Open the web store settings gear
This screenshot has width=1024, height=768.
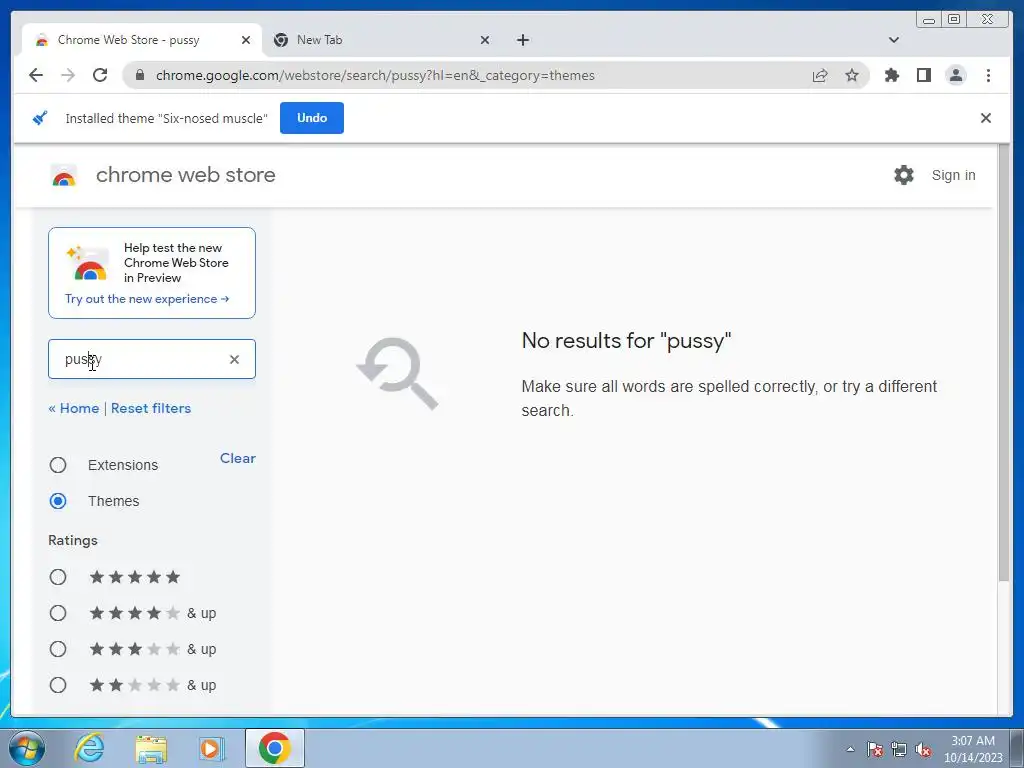tap(904, 175)
